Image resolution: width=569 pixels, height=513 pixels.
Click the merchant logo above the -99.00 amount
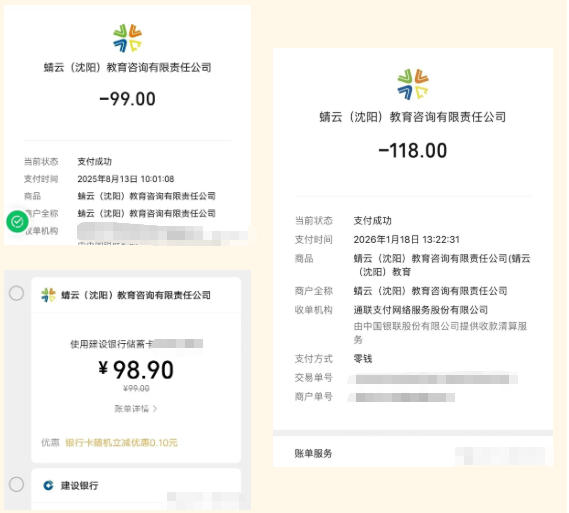[x=127, y=38]
